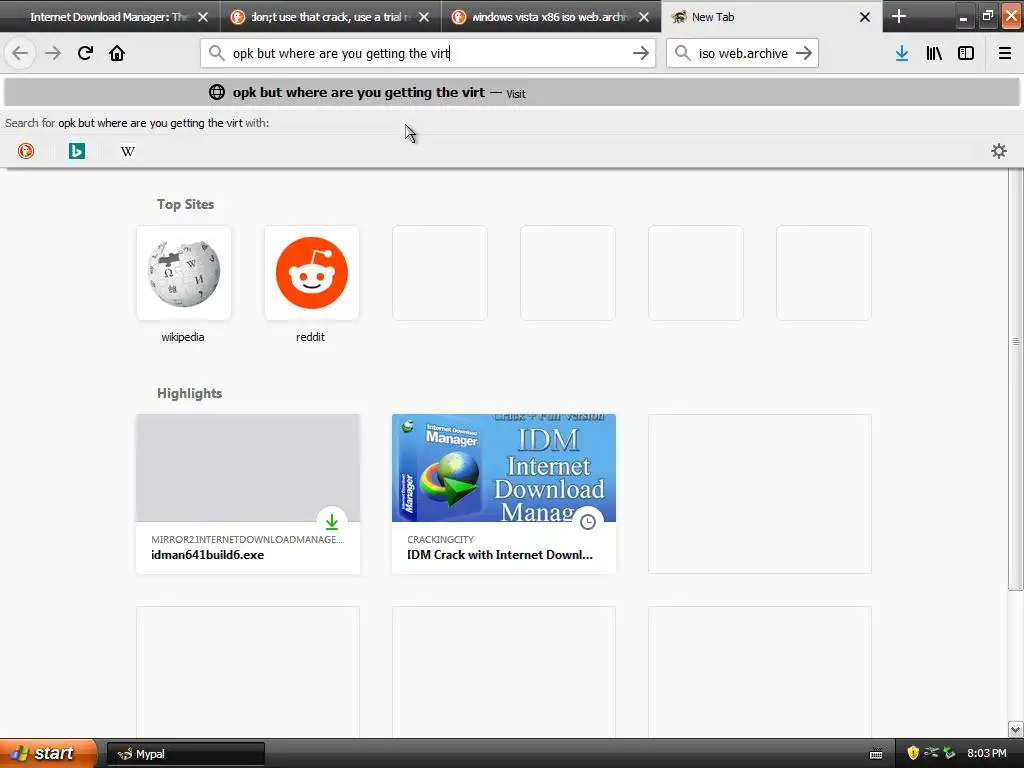
Task: Click the page scrollbar down arrow
Action: [1016, 729]
